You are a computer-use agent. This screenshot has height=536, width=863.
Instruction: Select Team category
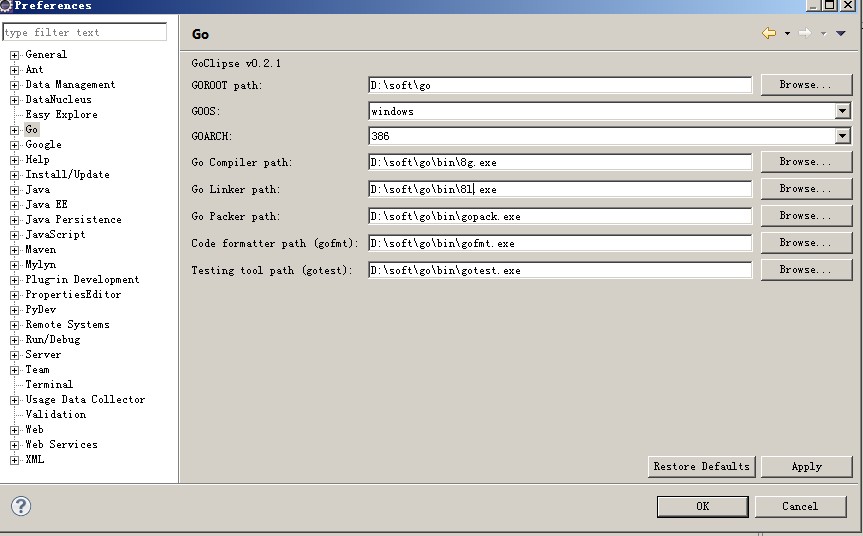coord(37,370)
